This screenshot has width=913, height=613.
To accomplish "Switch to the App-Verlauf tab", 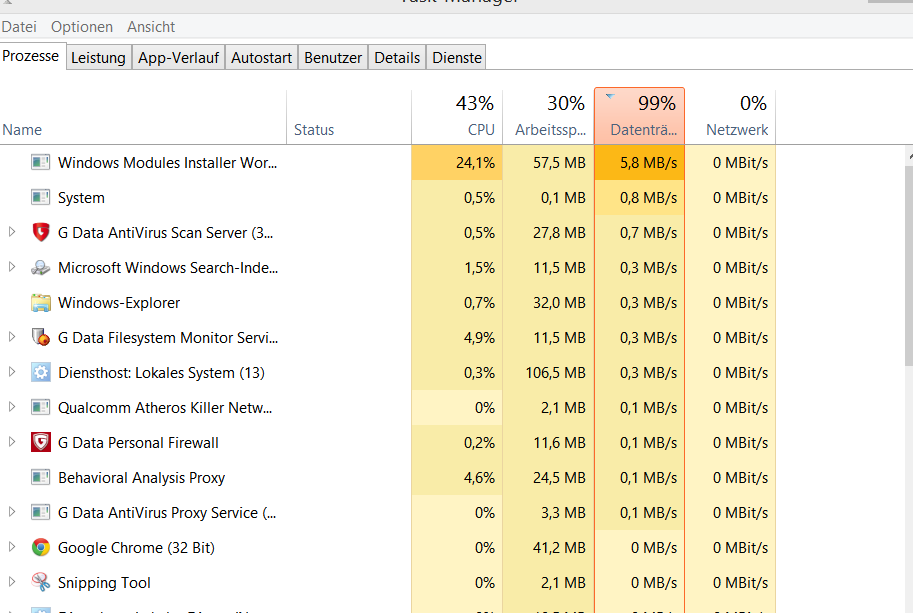I will pos(178,58).
